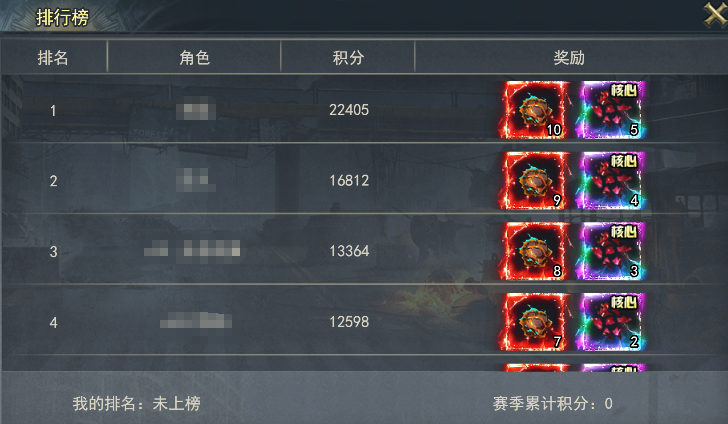The image size is (728, 424).
Task: Close the 排行榜 leaderboard window
Action: pyautogui.click(x=715, y=14)
